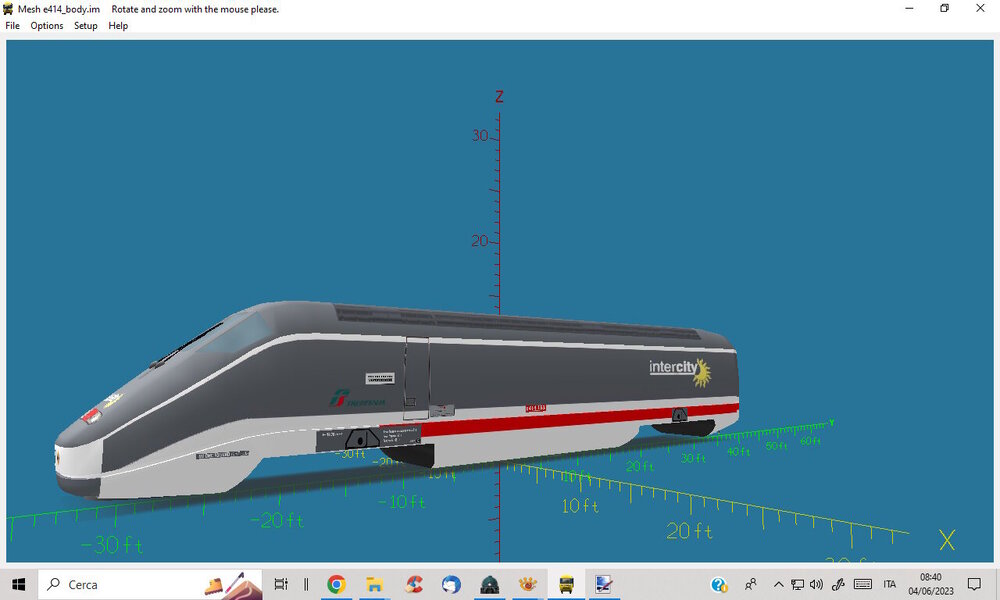This screenshot has width=1000, height=600.
Task: Open the dark green dome app on the taskbar
Action: pyautogui.click(x=489, y=584)
